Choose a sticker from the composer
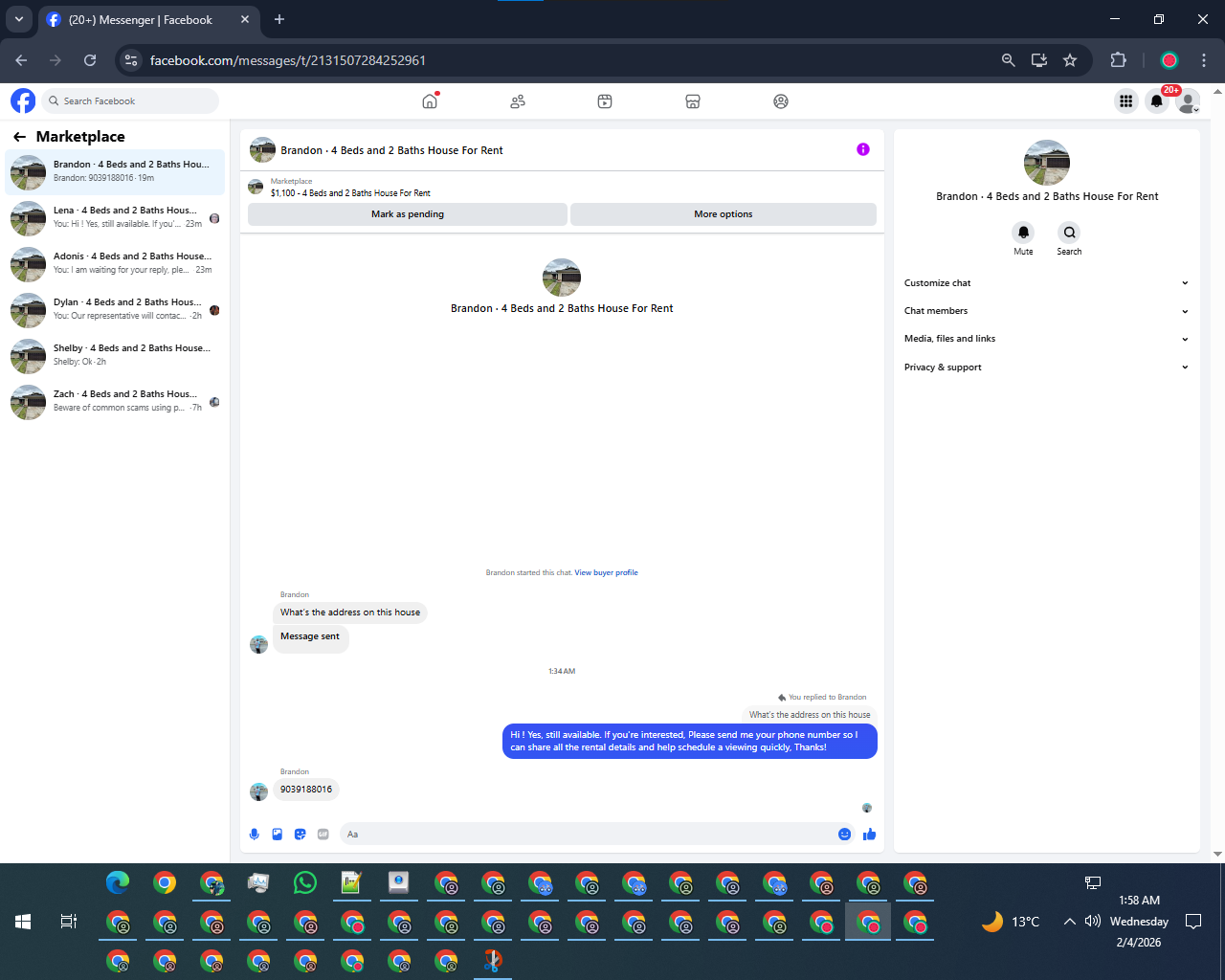Viewport: 1225px width, 980px height. click(300, 835)
